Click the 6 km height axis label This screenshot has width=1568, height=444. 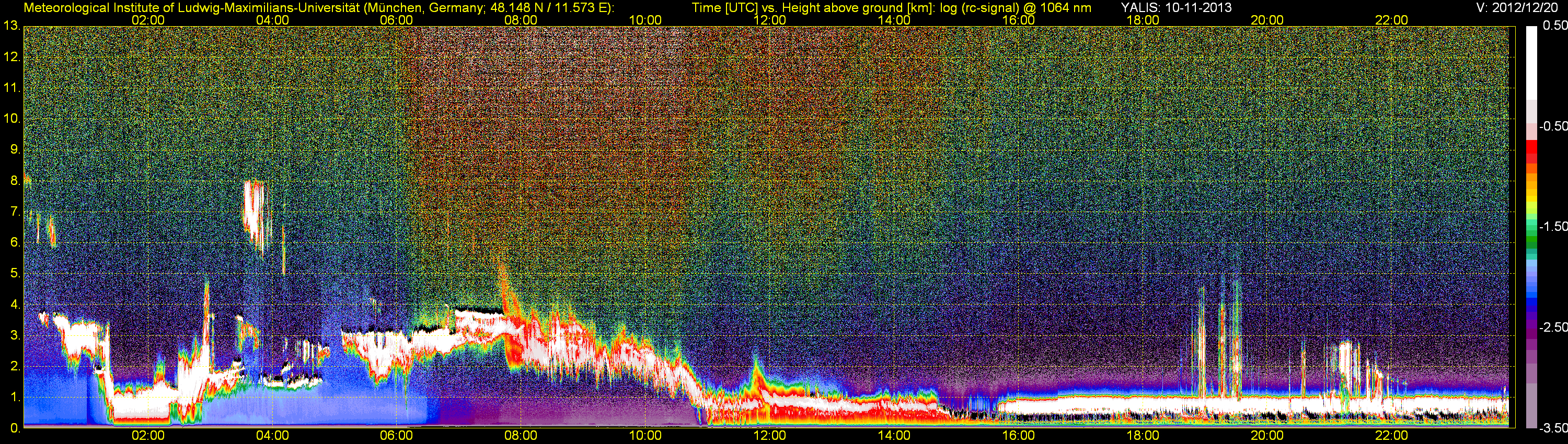pyautogui.click(x=15, y=243)
